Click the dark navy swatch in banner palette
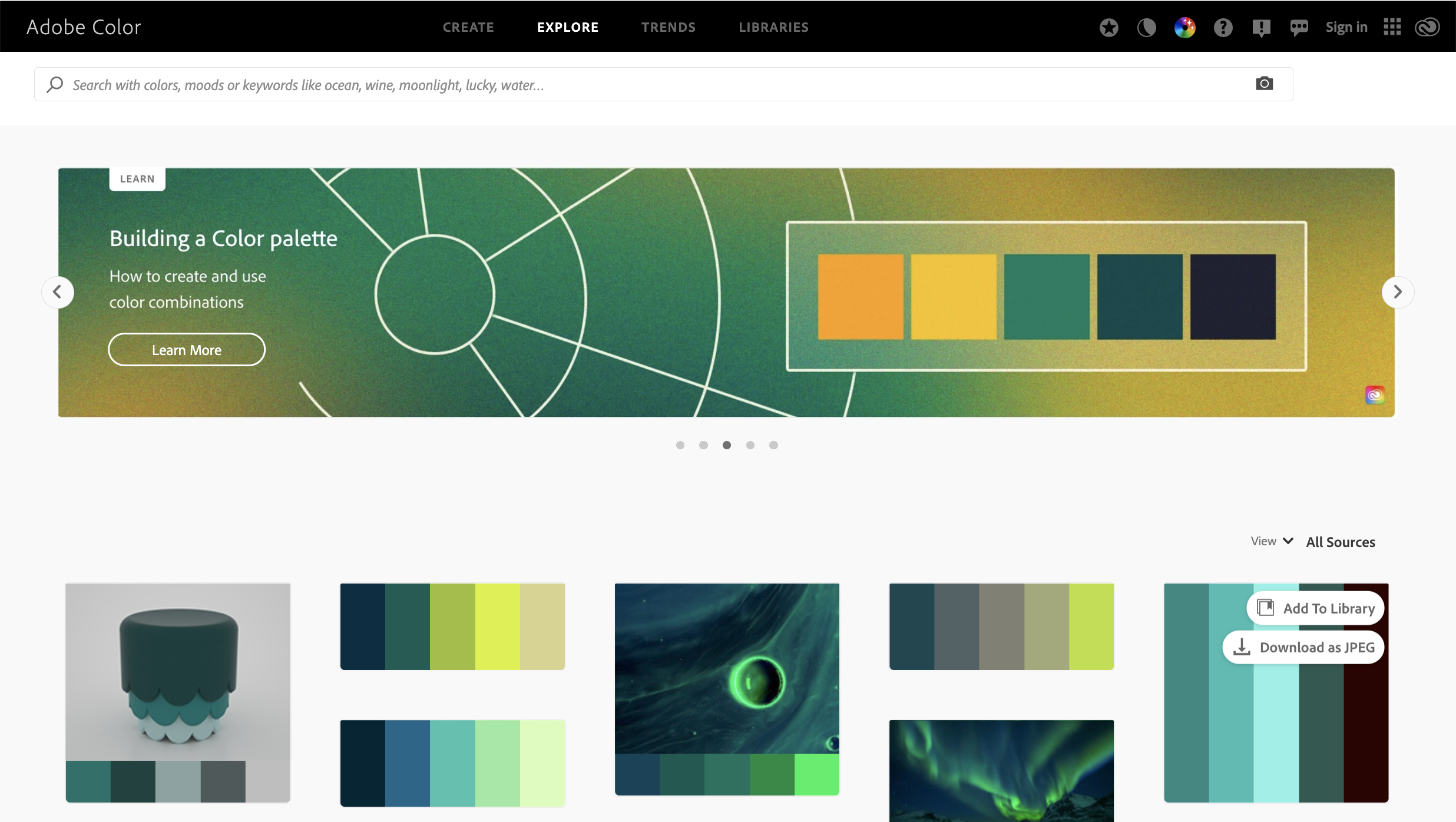 (x=1233, y=297)
